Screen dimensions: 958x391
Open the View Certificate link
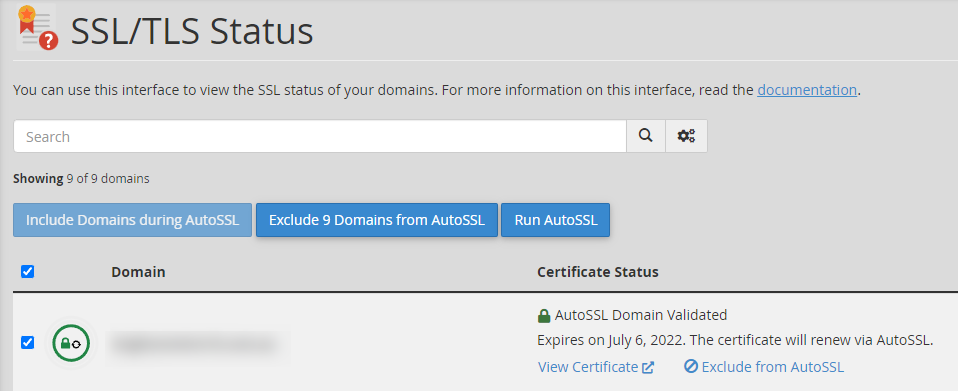pos(596,367)
